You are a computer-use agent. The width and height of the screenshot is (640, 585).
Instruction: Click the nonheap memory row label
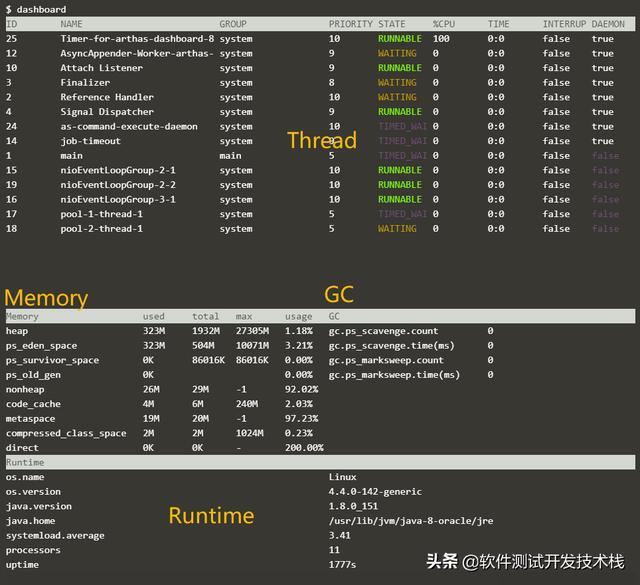pos(25,389)
